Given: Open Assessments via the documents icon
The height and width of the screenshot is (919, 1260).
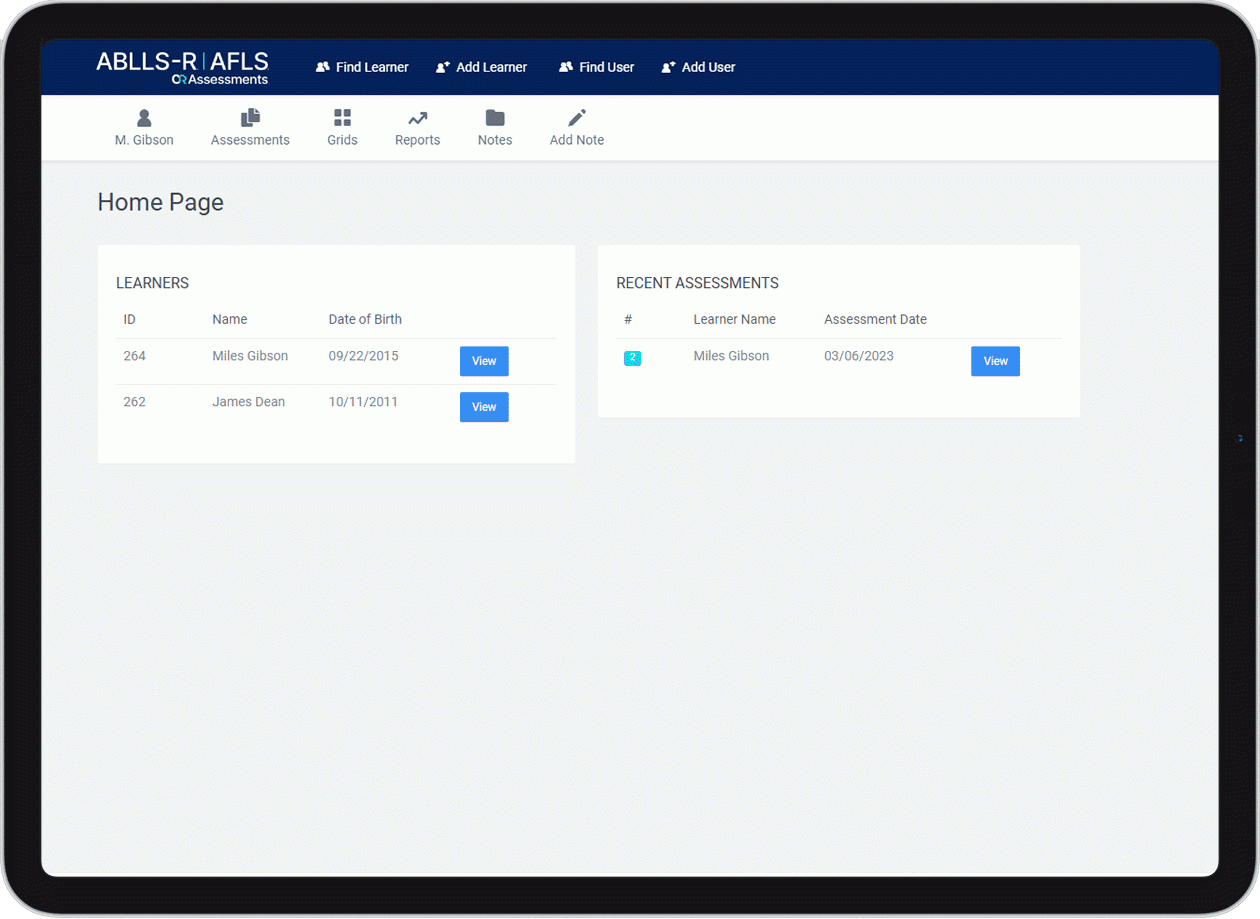Looking at the screenshot, I should (x=250, y=118).
